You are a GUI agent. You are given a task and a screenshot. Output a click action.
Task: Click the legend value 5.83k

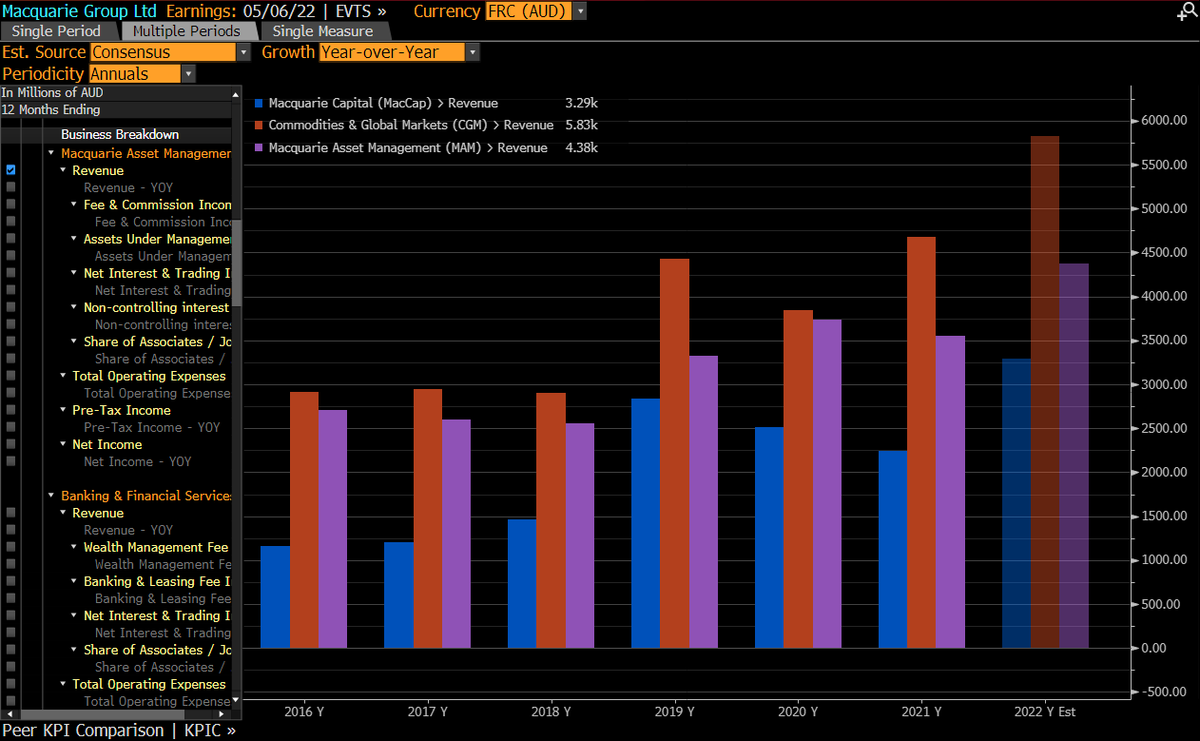(x=581, y=125)
